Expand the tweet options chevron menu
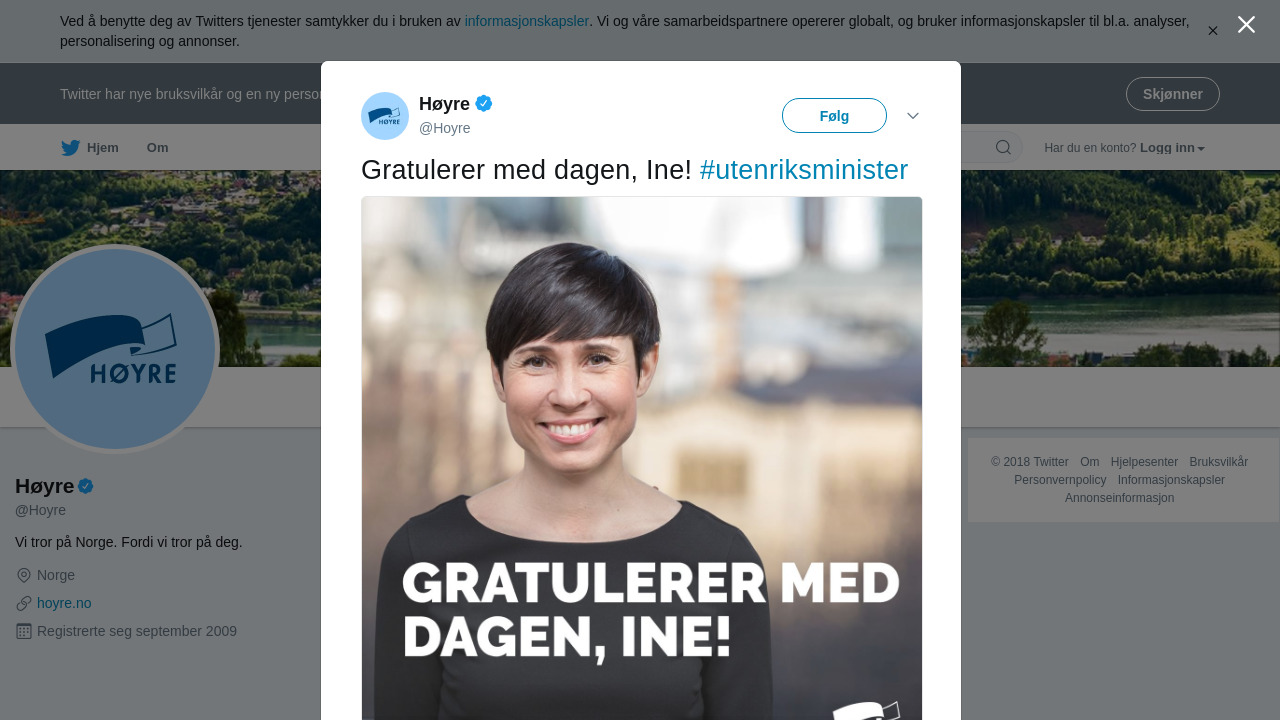This screenshot has height=720, width=1280. tap(913, 116)
